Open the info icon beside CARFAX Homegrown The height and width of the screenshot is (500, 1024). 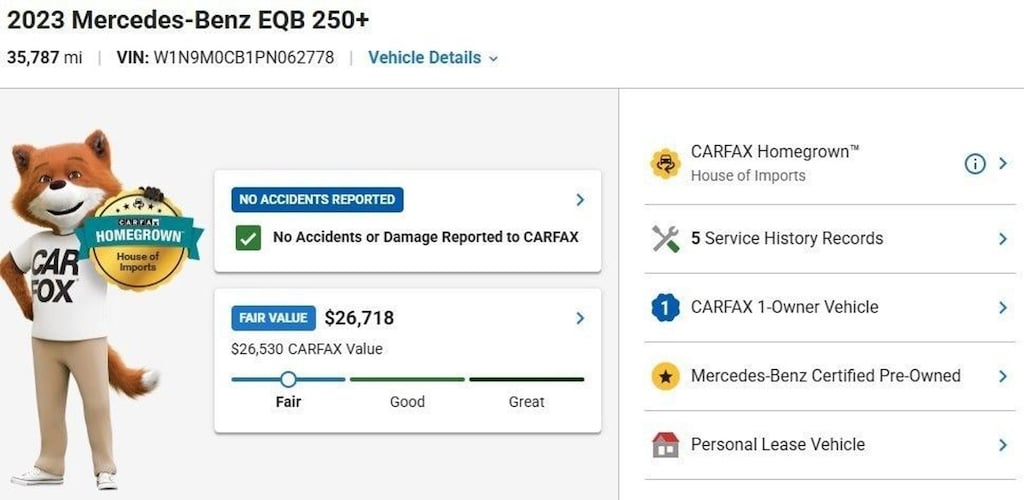[974, 164]
